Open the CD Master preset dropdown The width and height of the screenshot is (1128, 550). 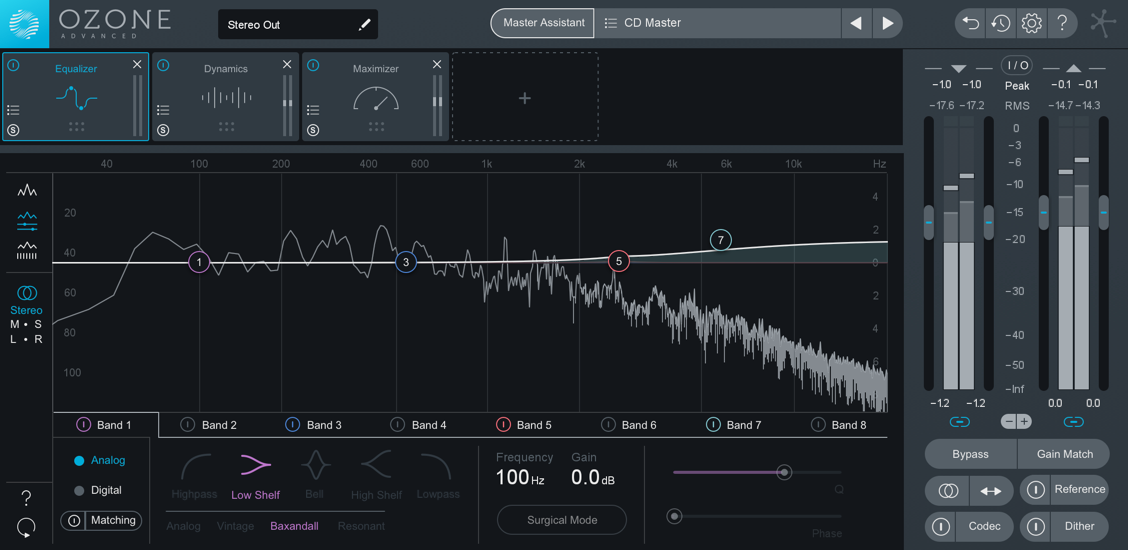point(718,24)
